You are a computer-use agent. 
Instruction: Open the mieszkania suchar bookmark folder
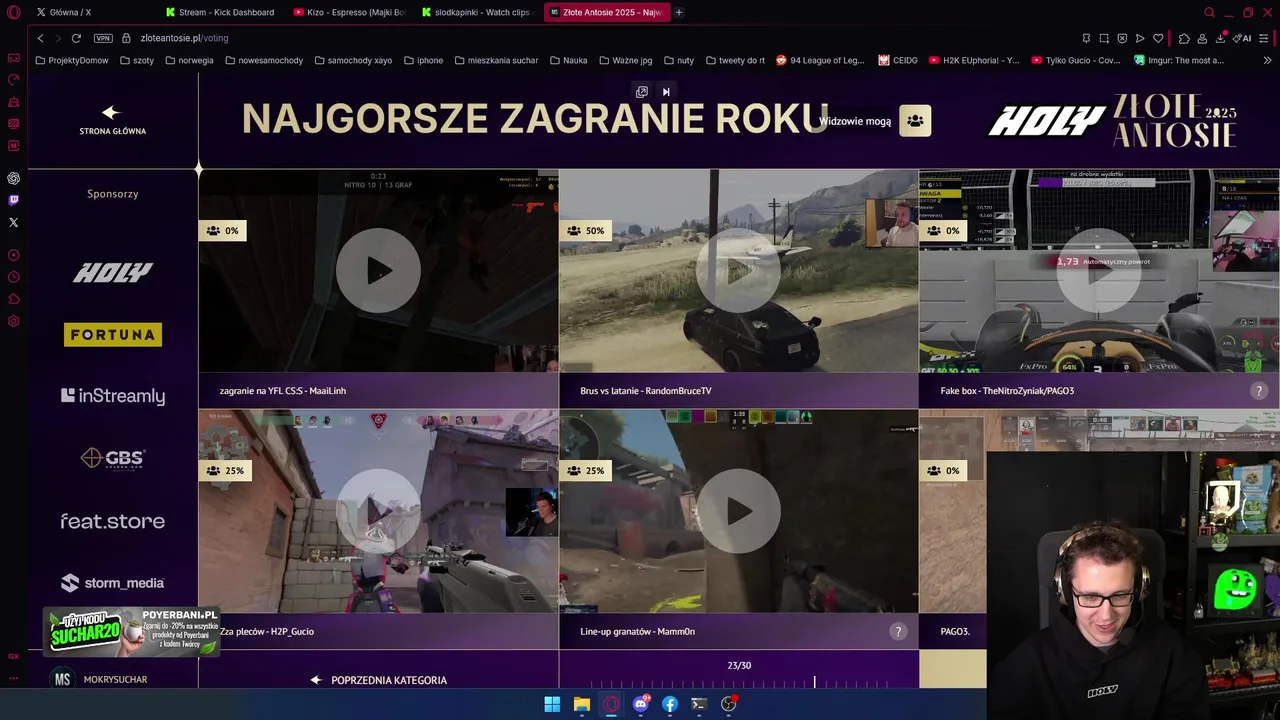[496, 60]
